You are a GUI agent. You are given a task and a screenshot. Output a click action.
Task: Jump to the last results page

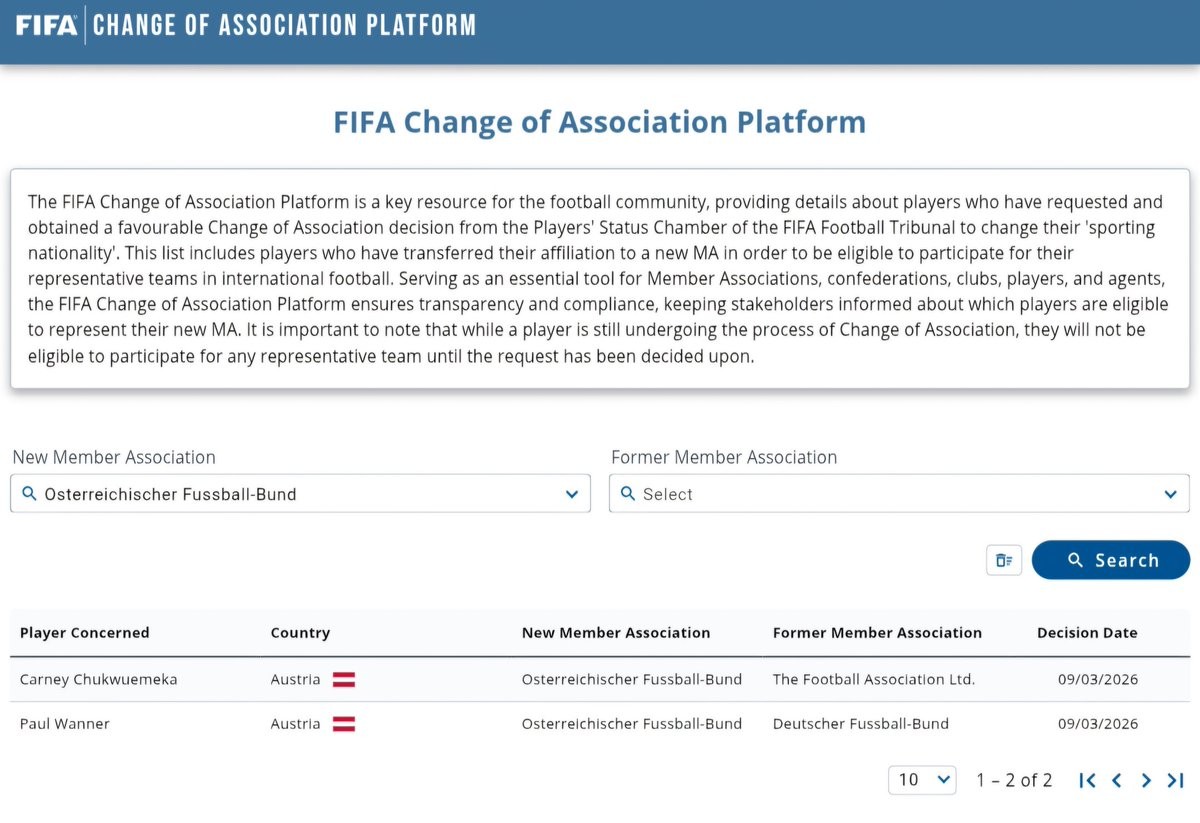pos(1176,780)
